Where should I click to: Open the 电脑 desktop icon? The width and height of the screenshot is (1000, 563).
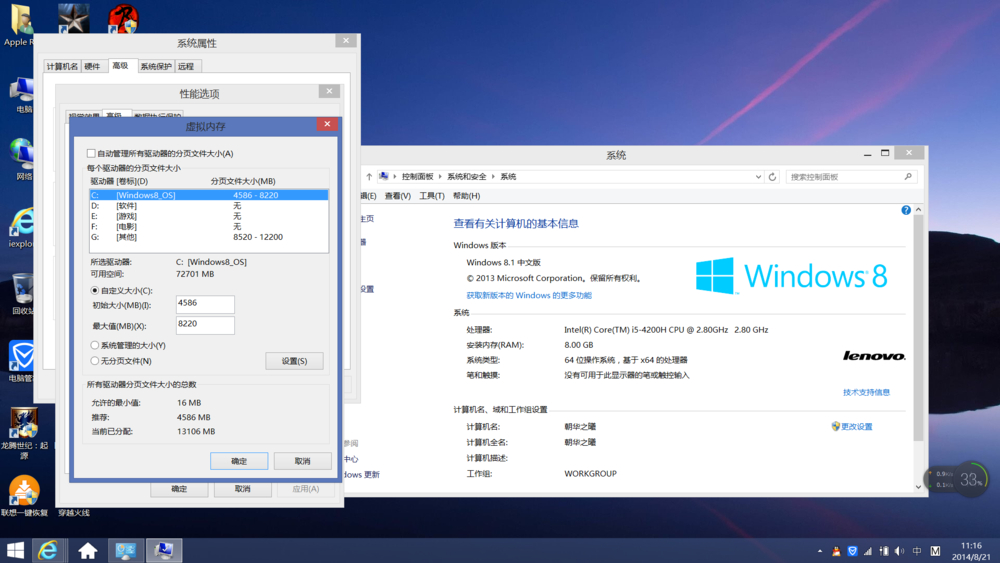22,94
